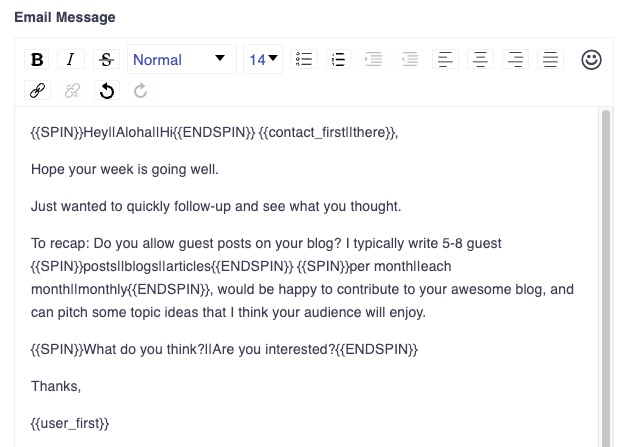Insert an ordered numbered list
The height and width of the screenshot is (447, 632).
338,60
